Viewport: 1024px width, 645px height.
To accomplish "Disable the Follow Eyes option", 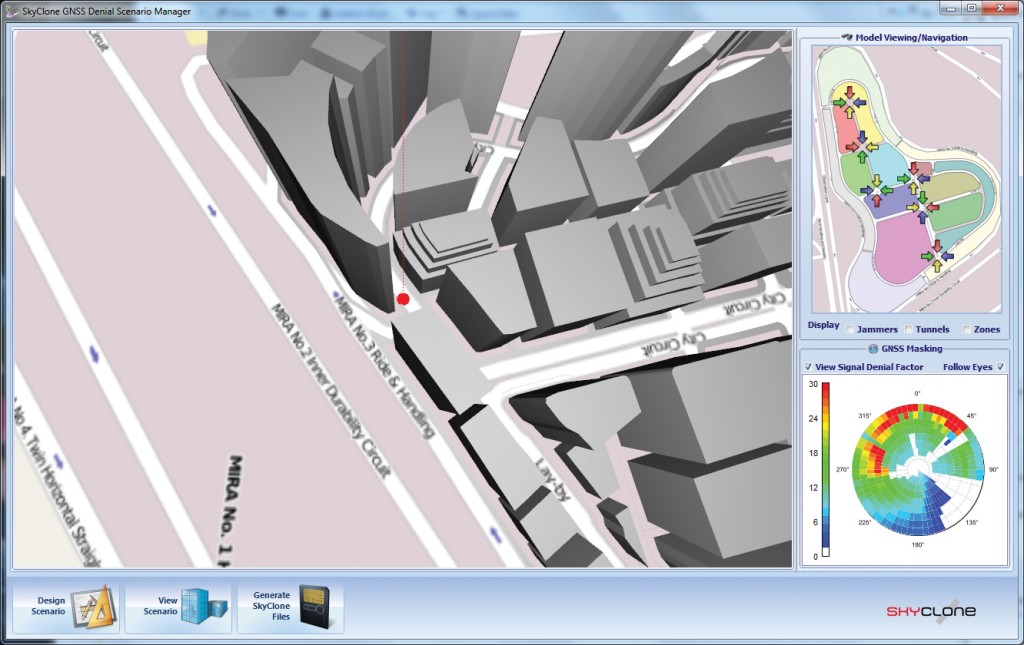I will tap(1001, 366).
